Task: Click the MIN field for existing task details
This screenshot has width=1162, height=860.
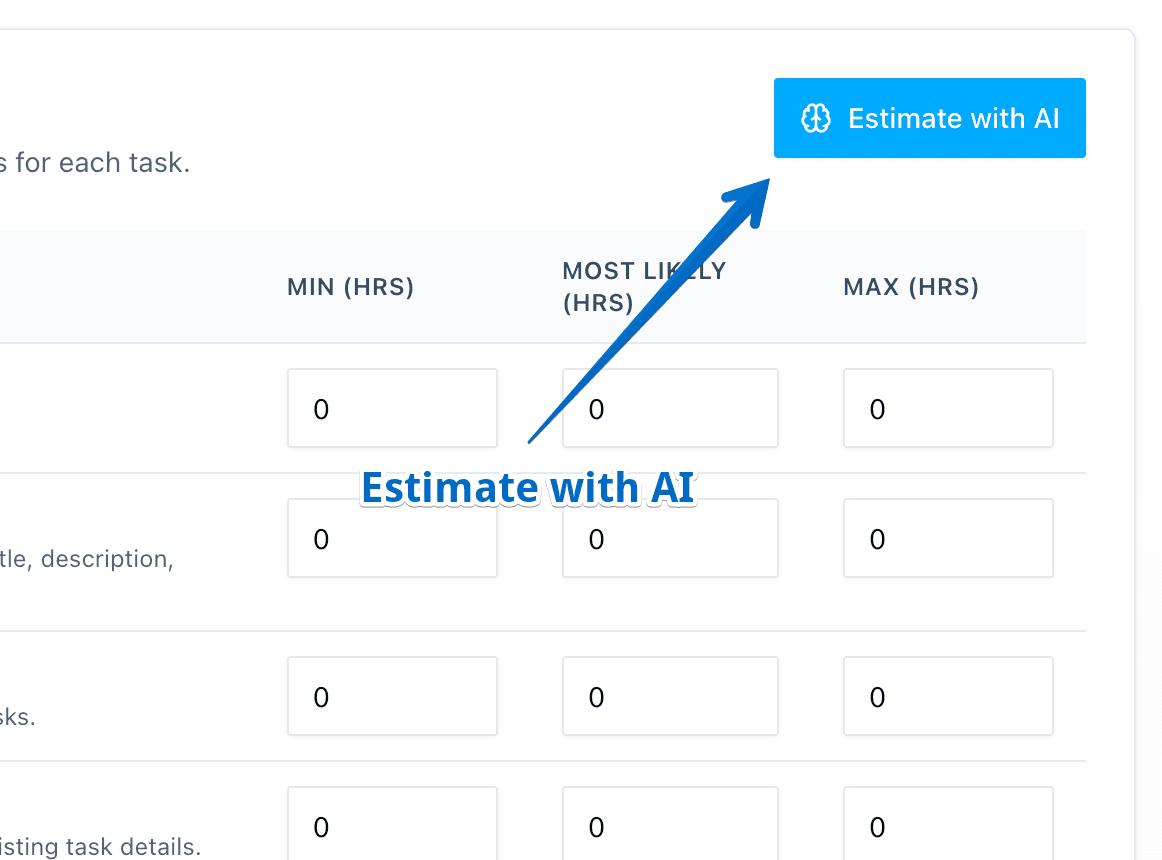Action: point(392,828)
